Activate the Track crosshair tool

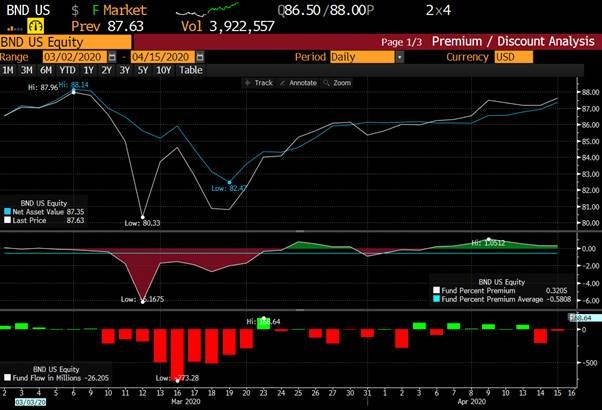pyautogui.click(x=259, y=83)
